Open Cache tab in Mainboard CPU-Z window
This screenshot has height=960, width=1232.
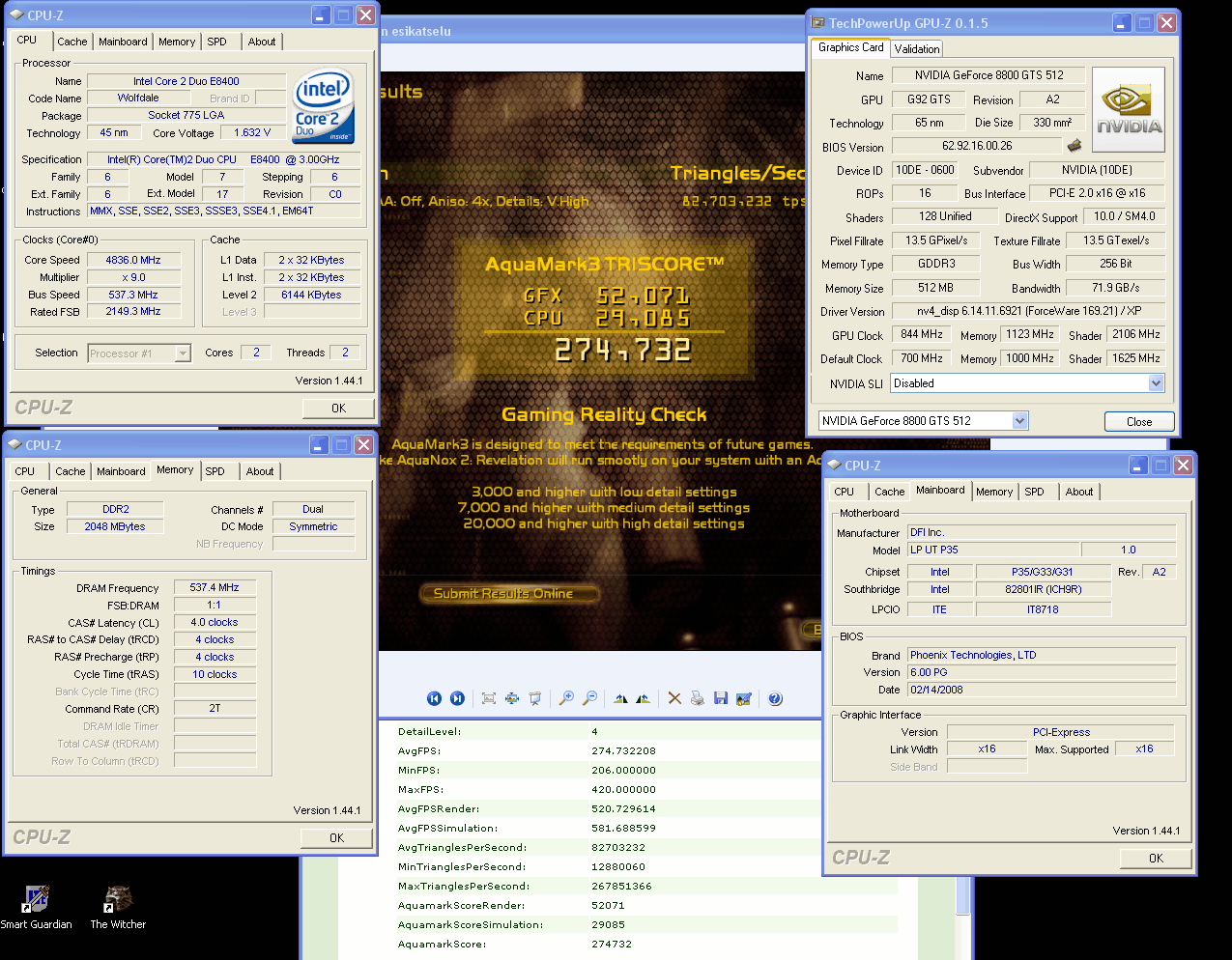pos(889,492)
